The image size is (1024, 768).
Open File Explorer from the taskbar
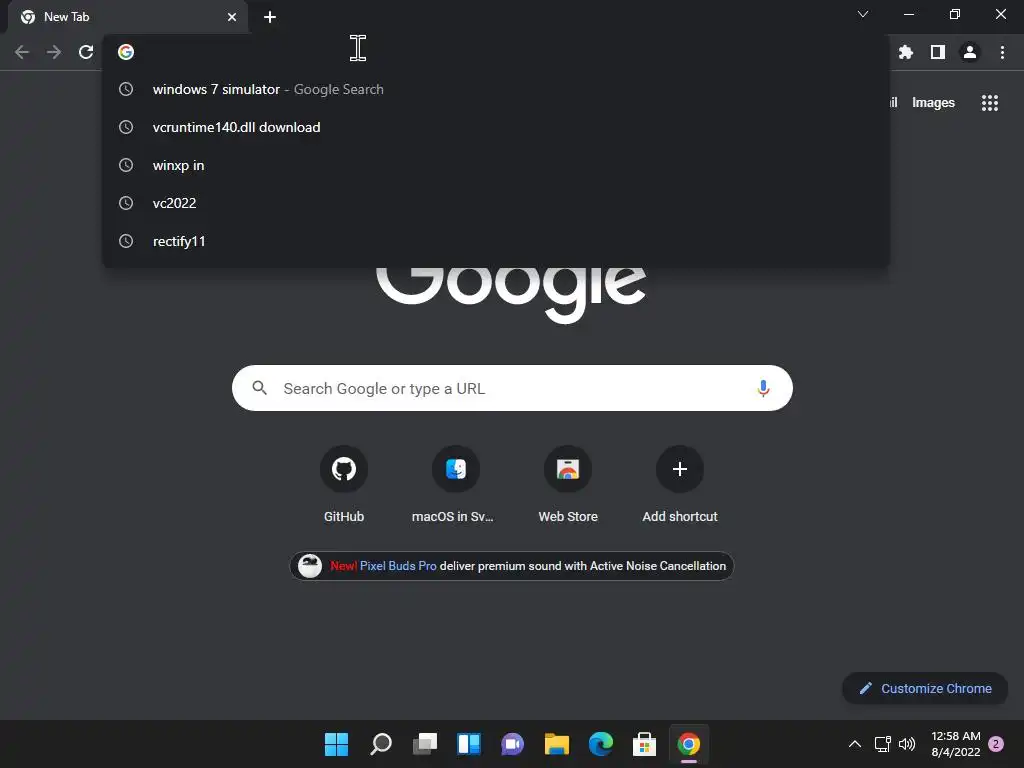point(557,744)
